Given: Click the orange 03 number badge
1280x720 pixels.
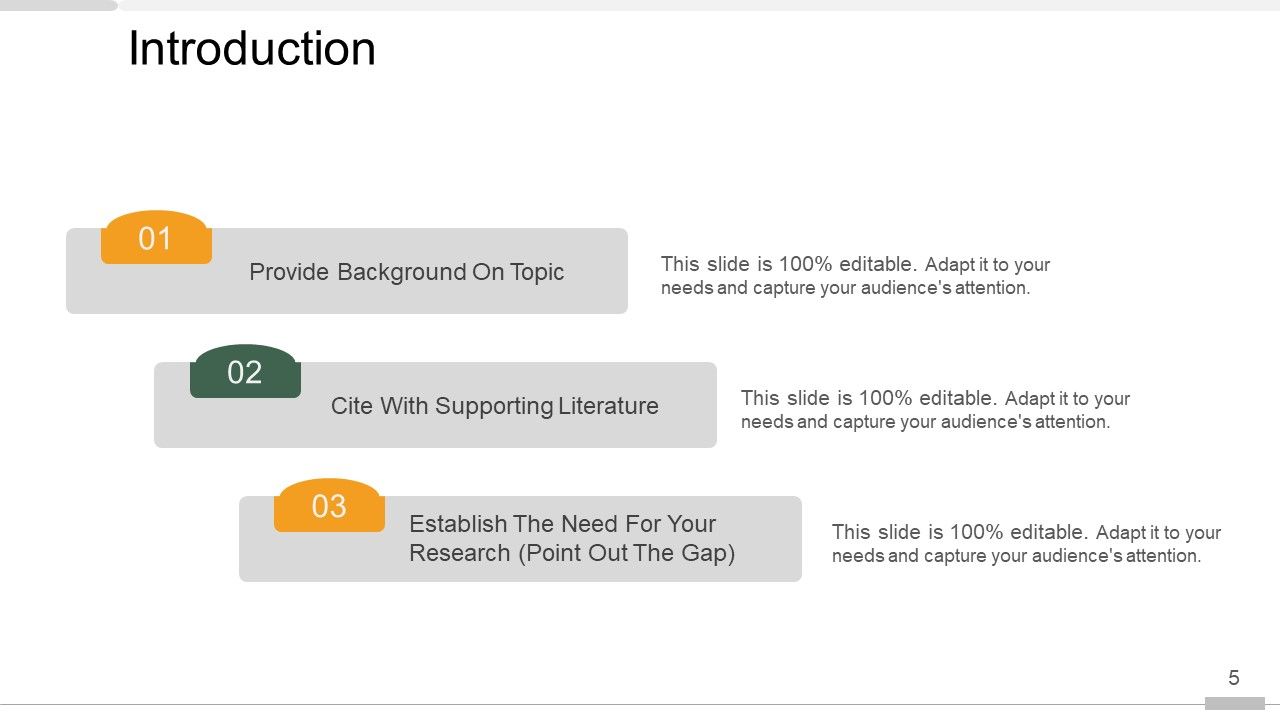Looking at the screenshot, I should pyautogui.click(x=329, y=506).
